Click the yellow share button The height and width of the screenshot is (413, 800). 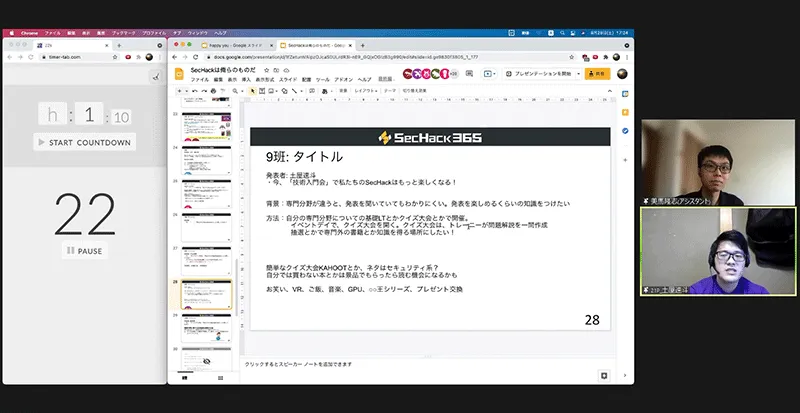point(597,74)
